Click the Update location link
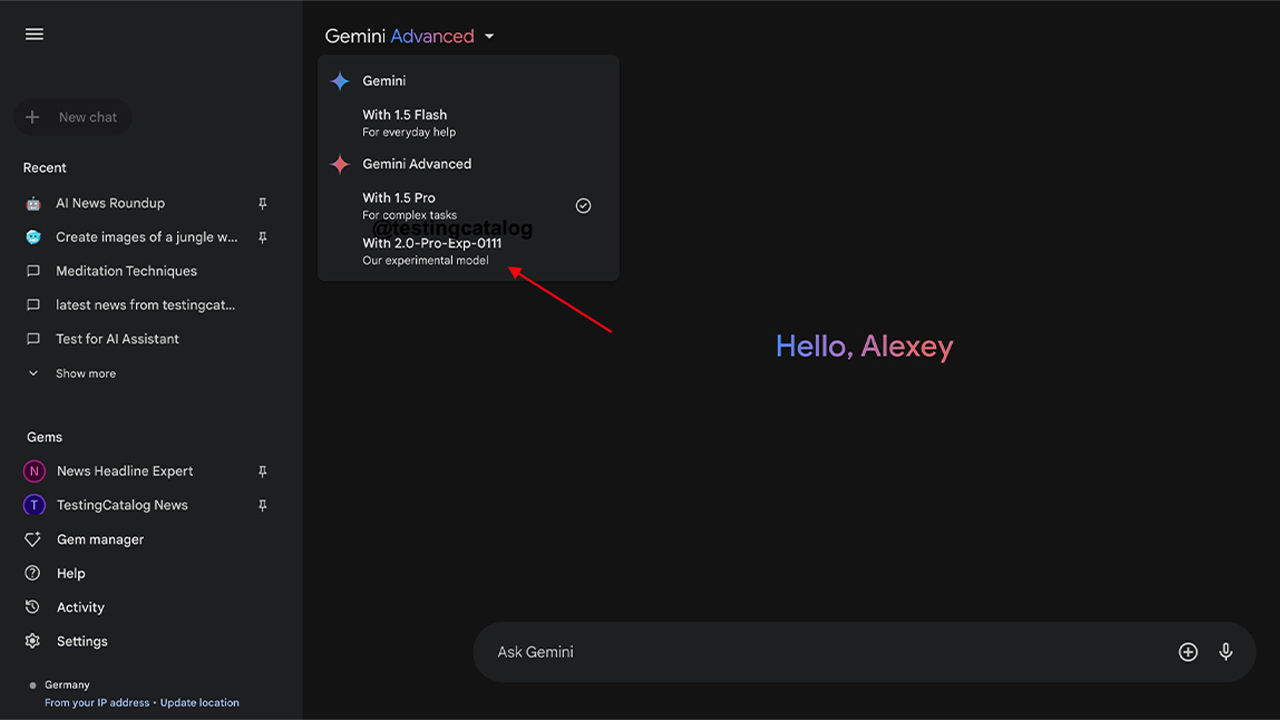 pos(200,703)
